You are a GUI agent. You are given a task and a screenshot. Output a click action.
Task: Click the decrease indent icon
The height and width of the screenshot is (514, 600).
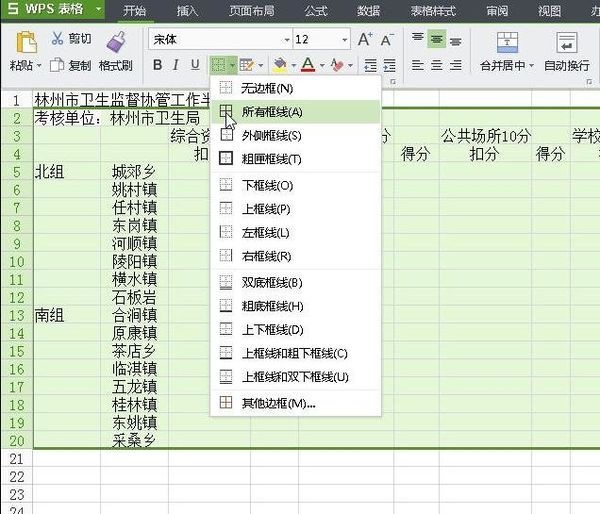370,65
